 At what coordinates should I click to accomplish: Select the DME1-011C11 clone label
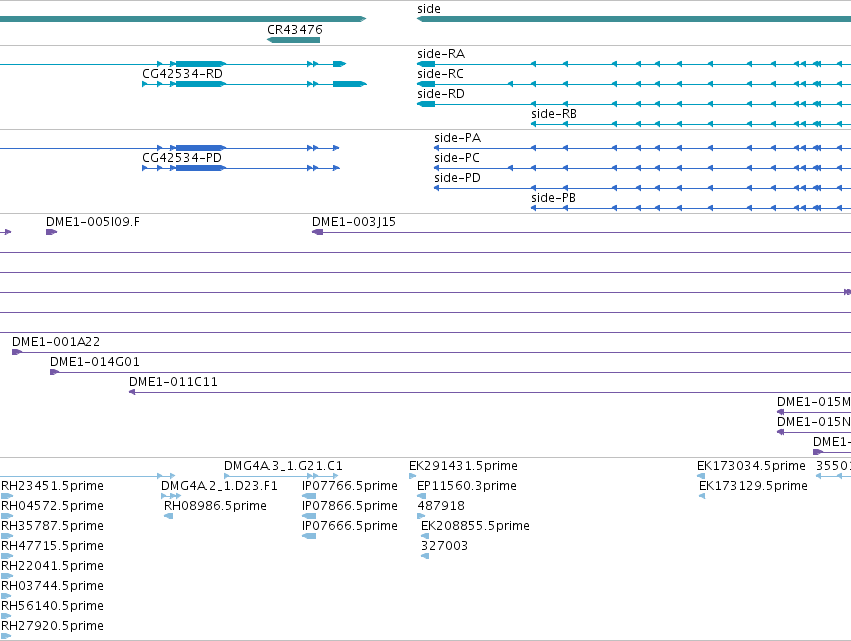pos(173,382)
